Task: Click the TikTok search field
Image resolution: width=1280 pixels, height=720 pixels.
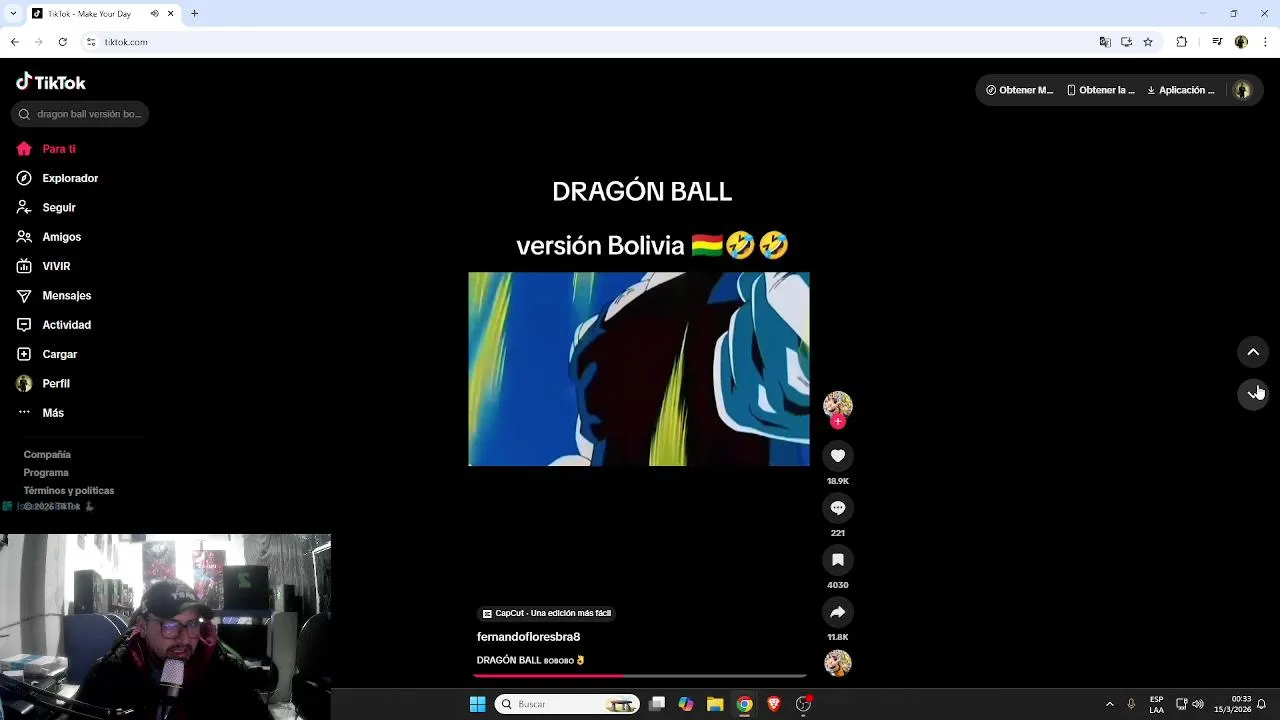Action: 80,114
